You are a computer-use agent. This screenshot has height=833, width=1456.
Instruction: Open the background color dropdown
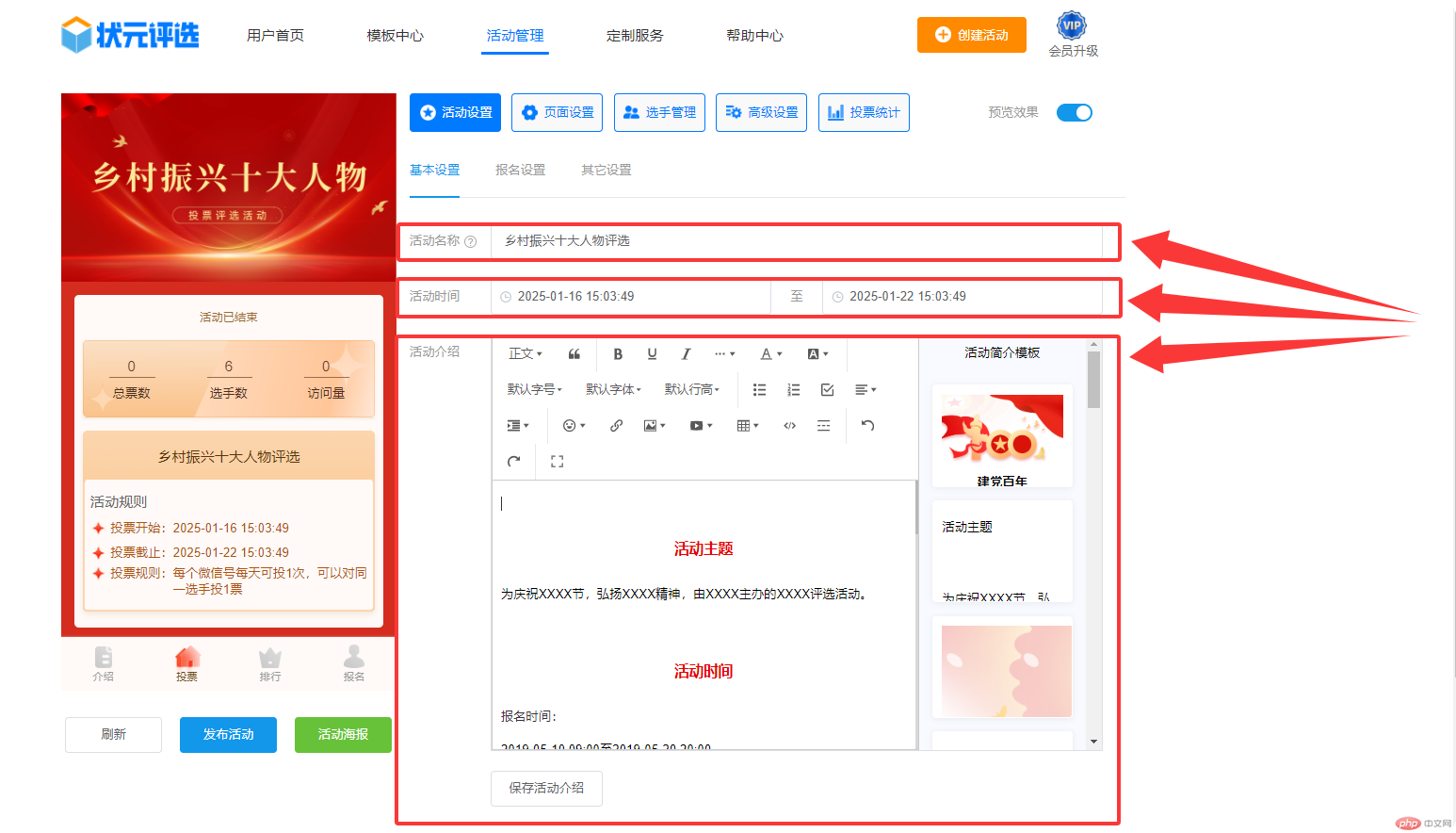(x=817, y=354)
